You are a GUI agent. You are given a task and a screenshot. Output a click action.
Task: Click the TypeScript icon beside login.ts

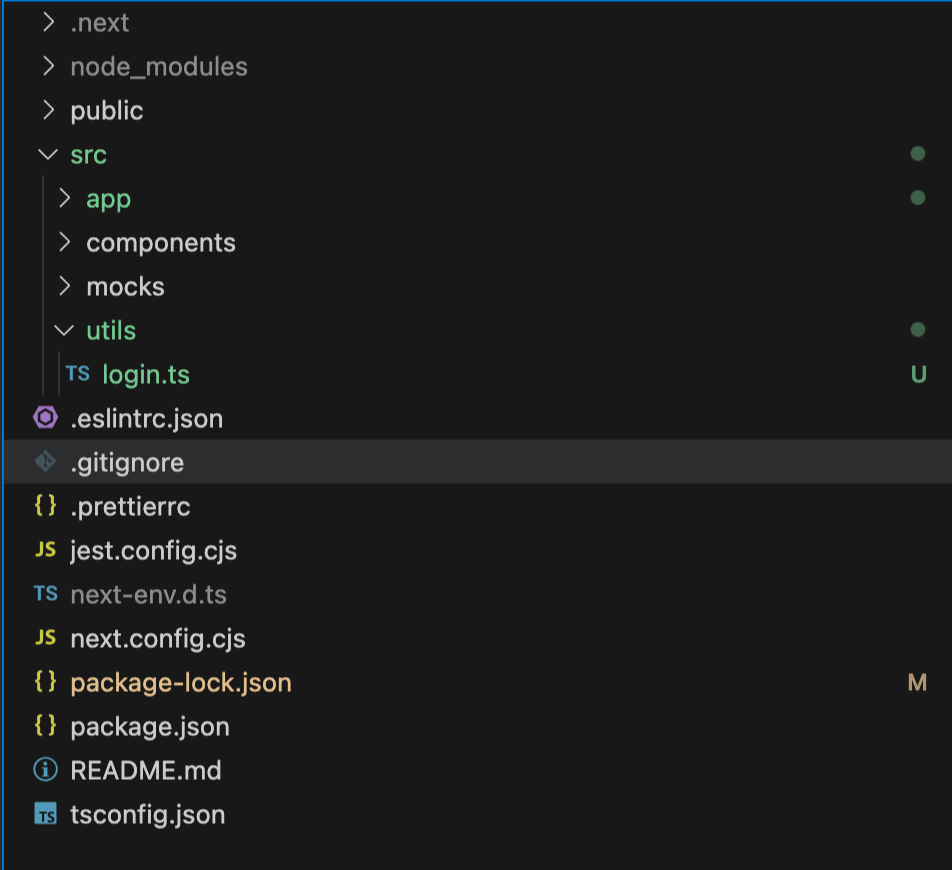point(78,373)
